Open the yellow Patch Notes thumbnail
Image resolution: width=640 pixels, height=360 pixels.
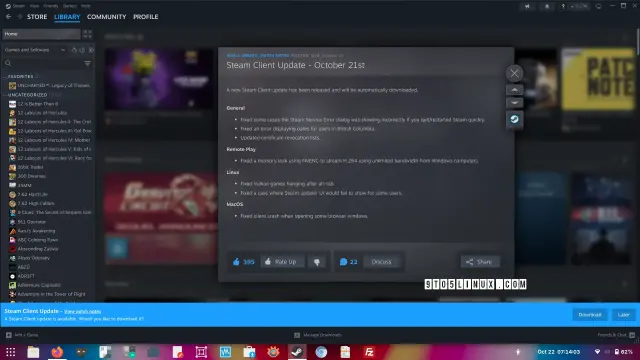[598, 80]
